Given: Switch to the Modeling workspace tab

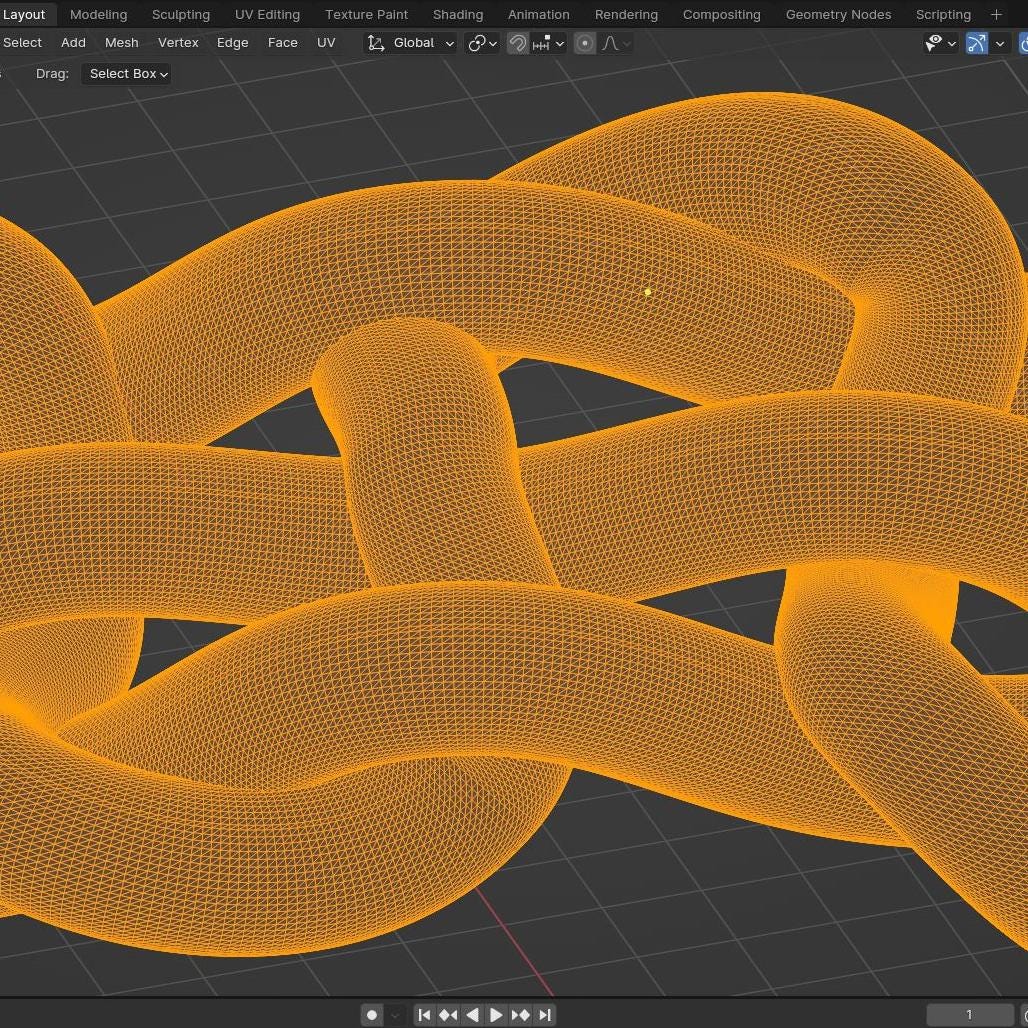Looking at the screenshot, I should click(98, 14).
